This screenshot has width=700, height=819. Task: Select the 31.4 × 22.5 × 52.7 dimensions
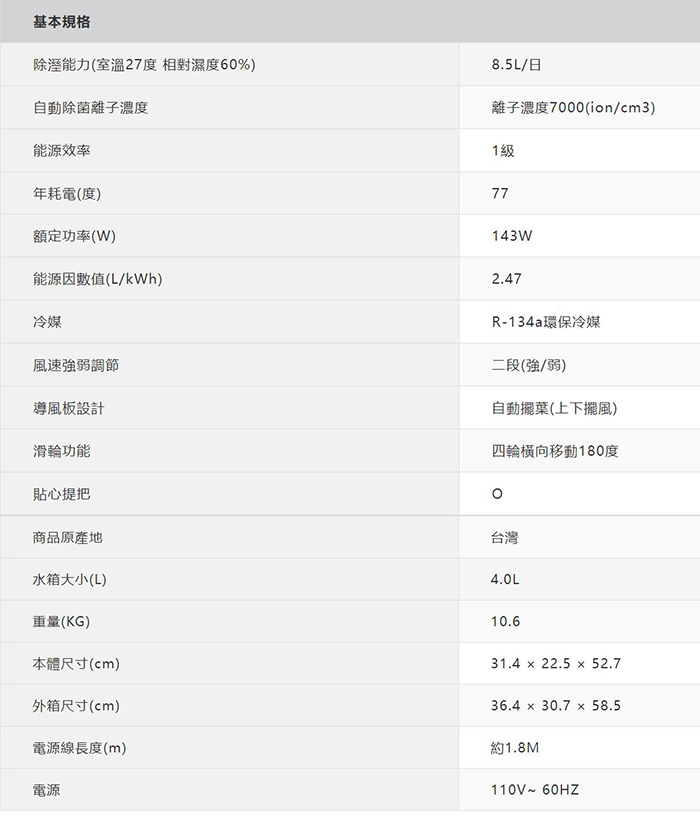556,664
